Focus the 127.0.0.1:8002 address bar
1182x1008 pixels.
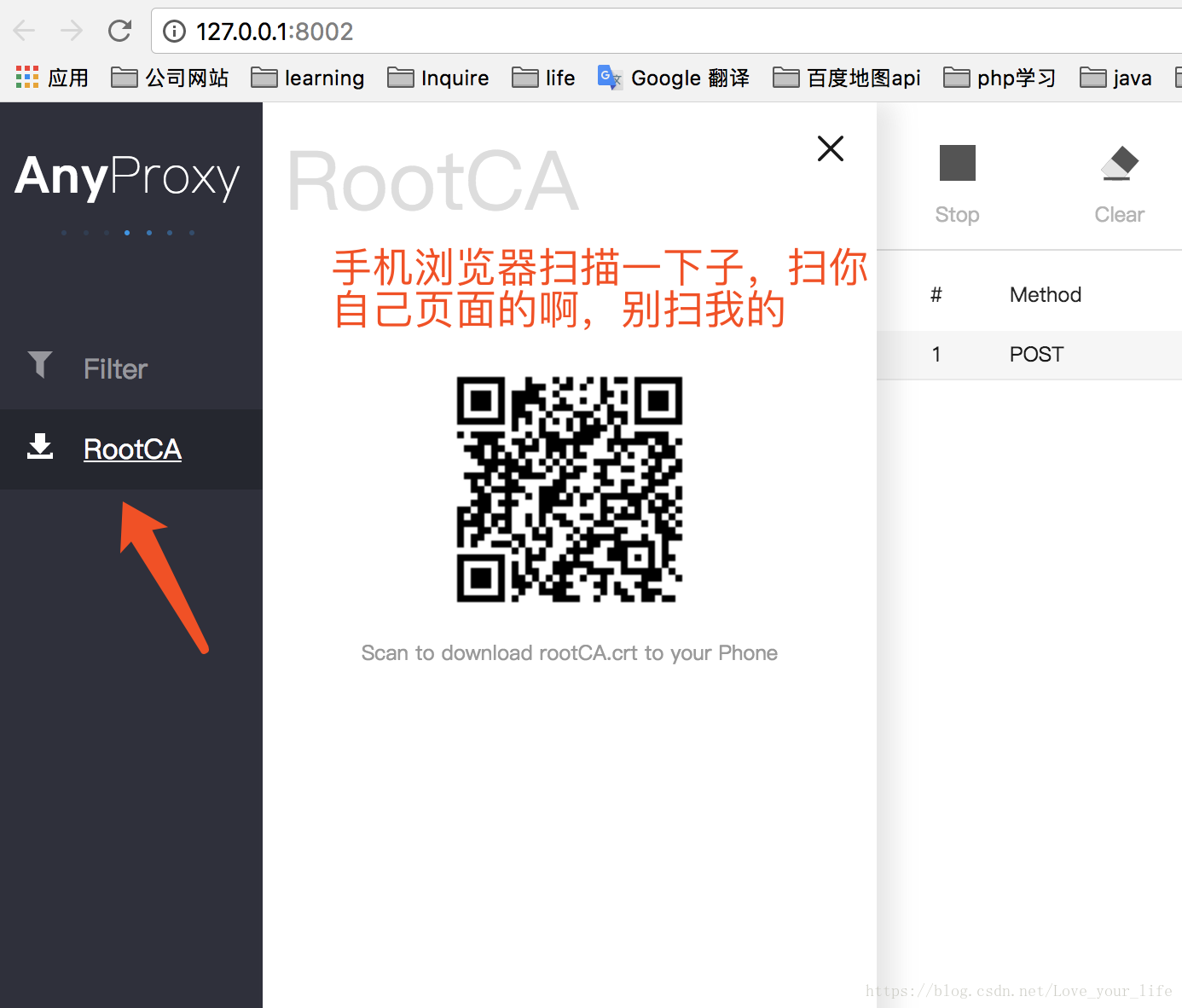pyautogui.click(x=665, y=32)
